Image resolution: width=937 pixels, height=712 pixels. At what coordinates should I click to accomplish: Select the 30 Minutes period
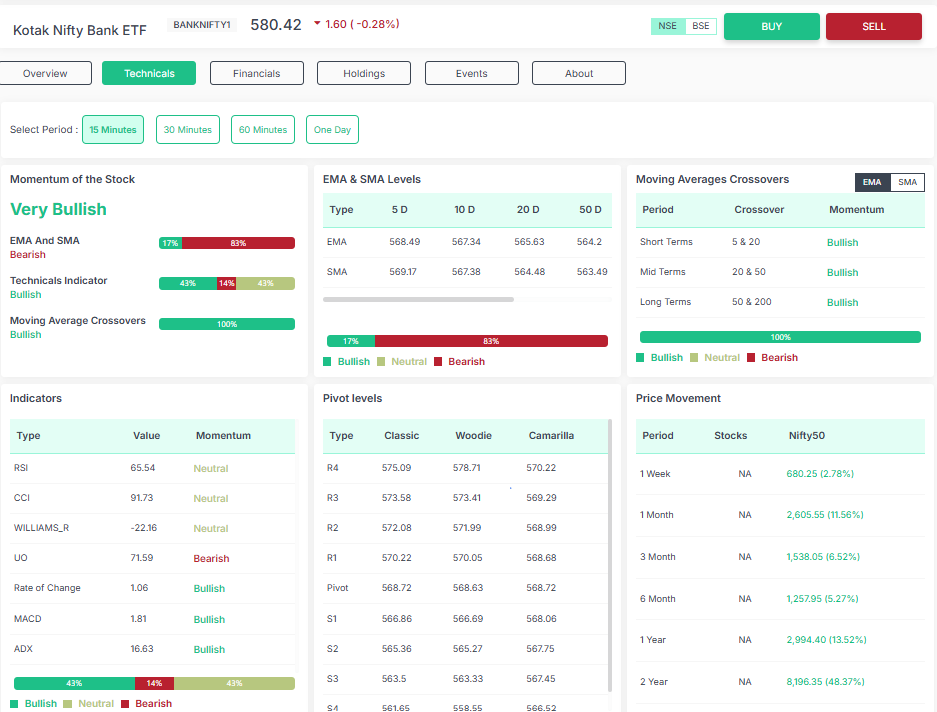pyautogui.click(x=188, y=130)
